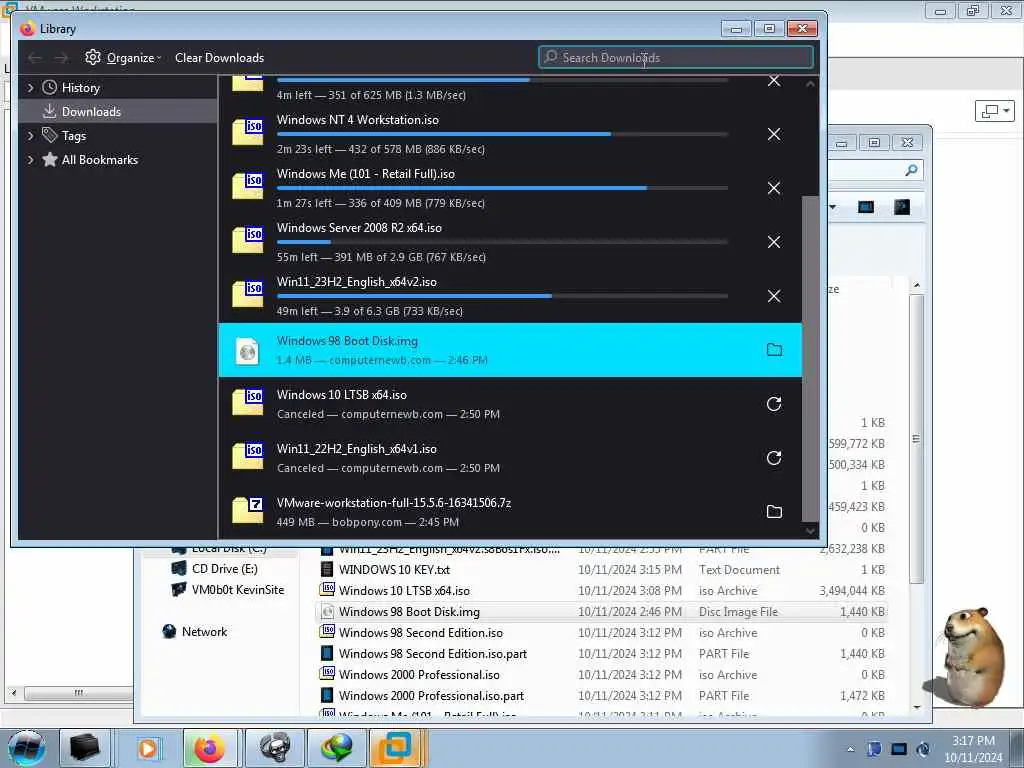Select the Windows 10 LTSB x64.iso canceled download
This screenshot has width=1024, height=768.
pos(510,404)
